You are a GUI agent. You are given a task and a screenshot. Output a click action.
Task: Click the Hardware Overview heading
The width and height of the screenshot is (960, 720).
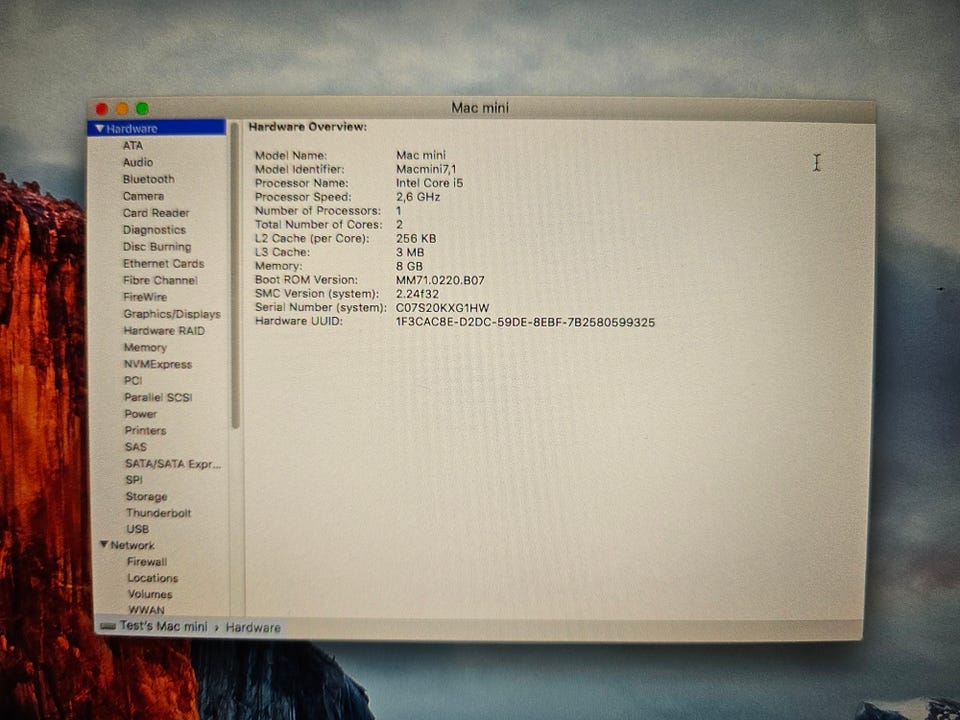(308, 127)
